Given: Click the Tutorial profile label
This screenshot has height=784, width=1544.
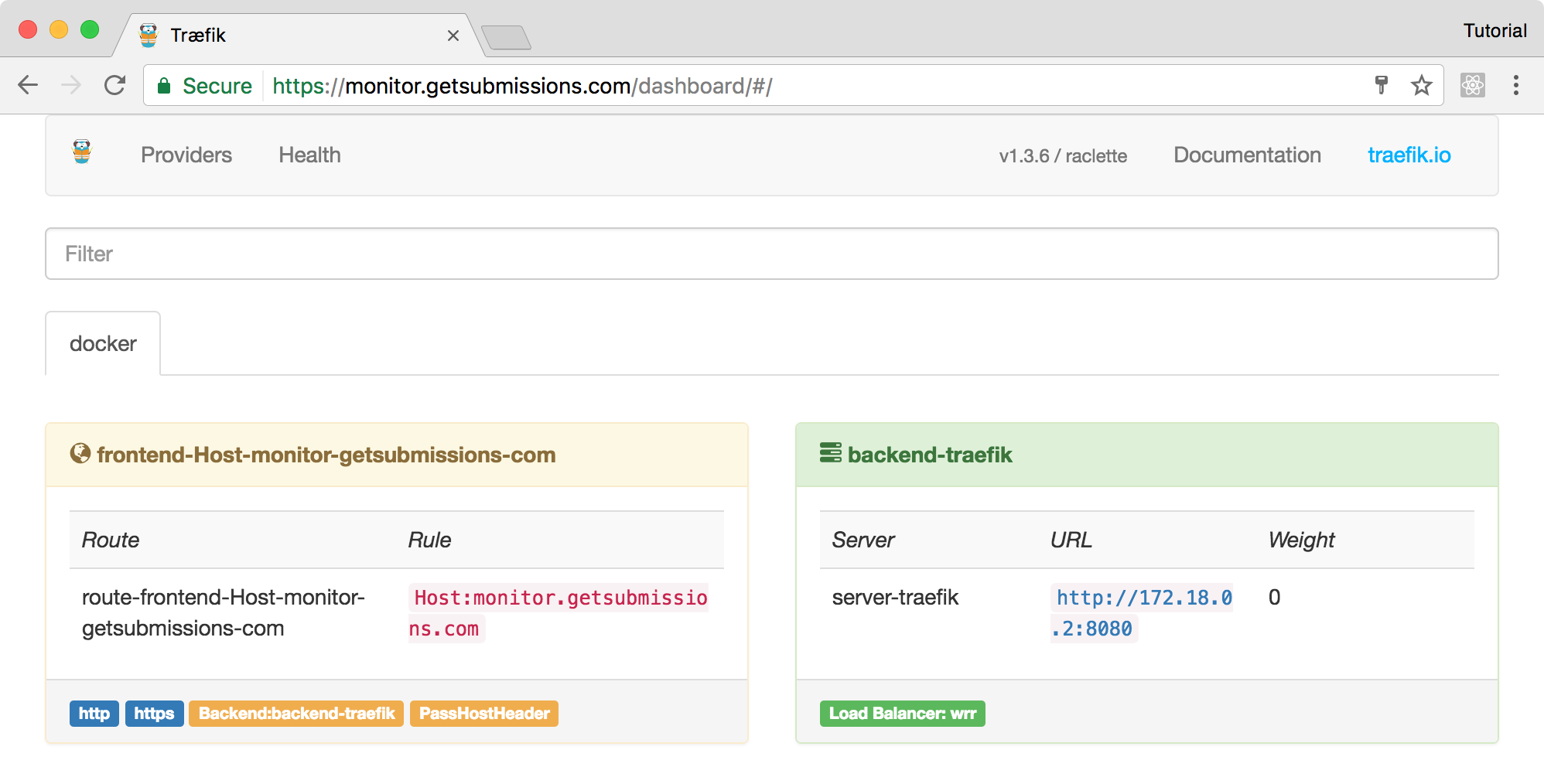Looking at the screenshot, I should (x=1494, y=31).
